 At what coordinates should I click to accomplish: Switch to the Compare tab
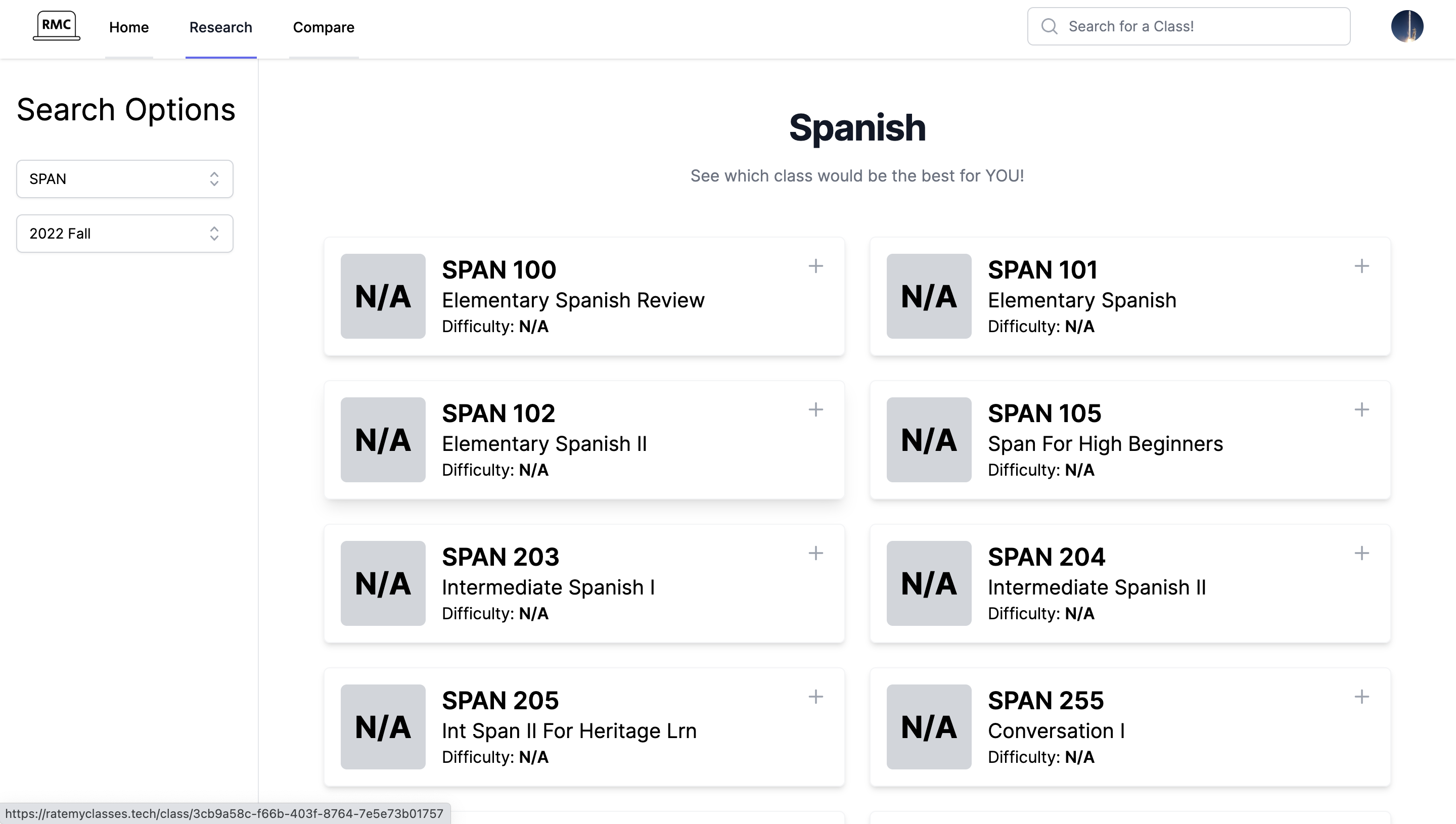[323, 27]
